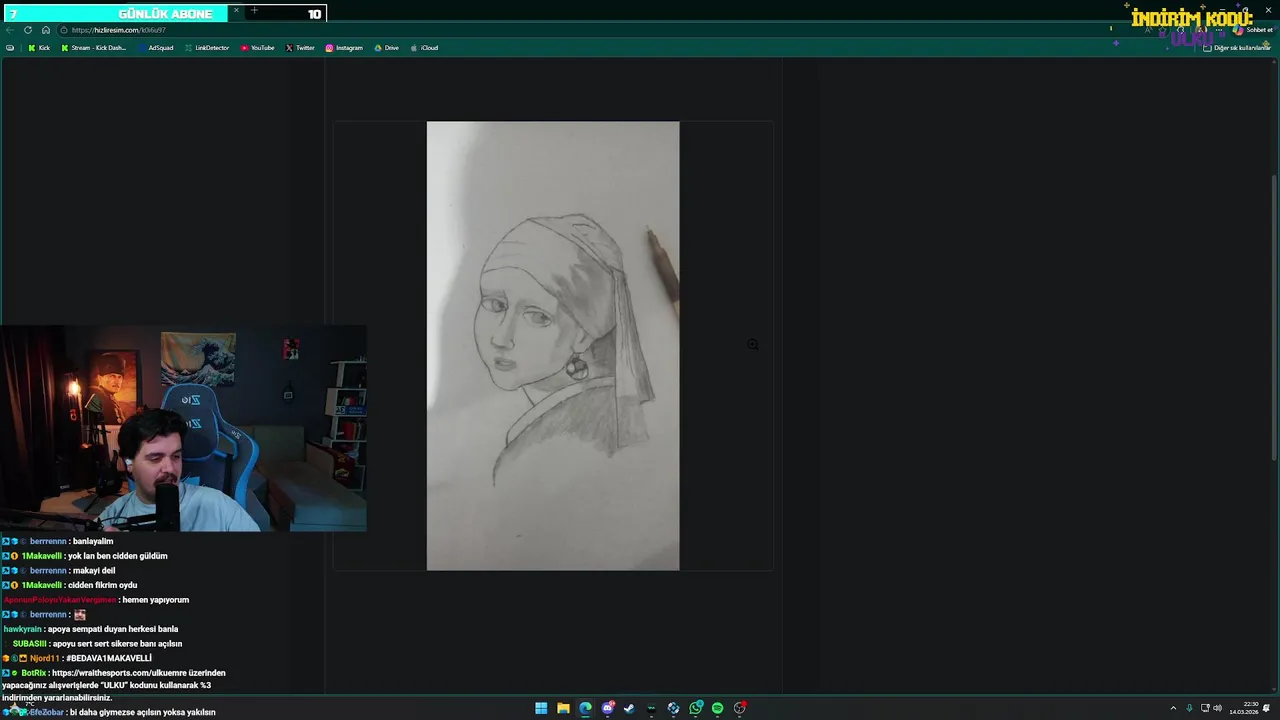
Task: Click the username ApeninPoloyuYakanVergimen in chat
Action: click(x=60, y=600)
